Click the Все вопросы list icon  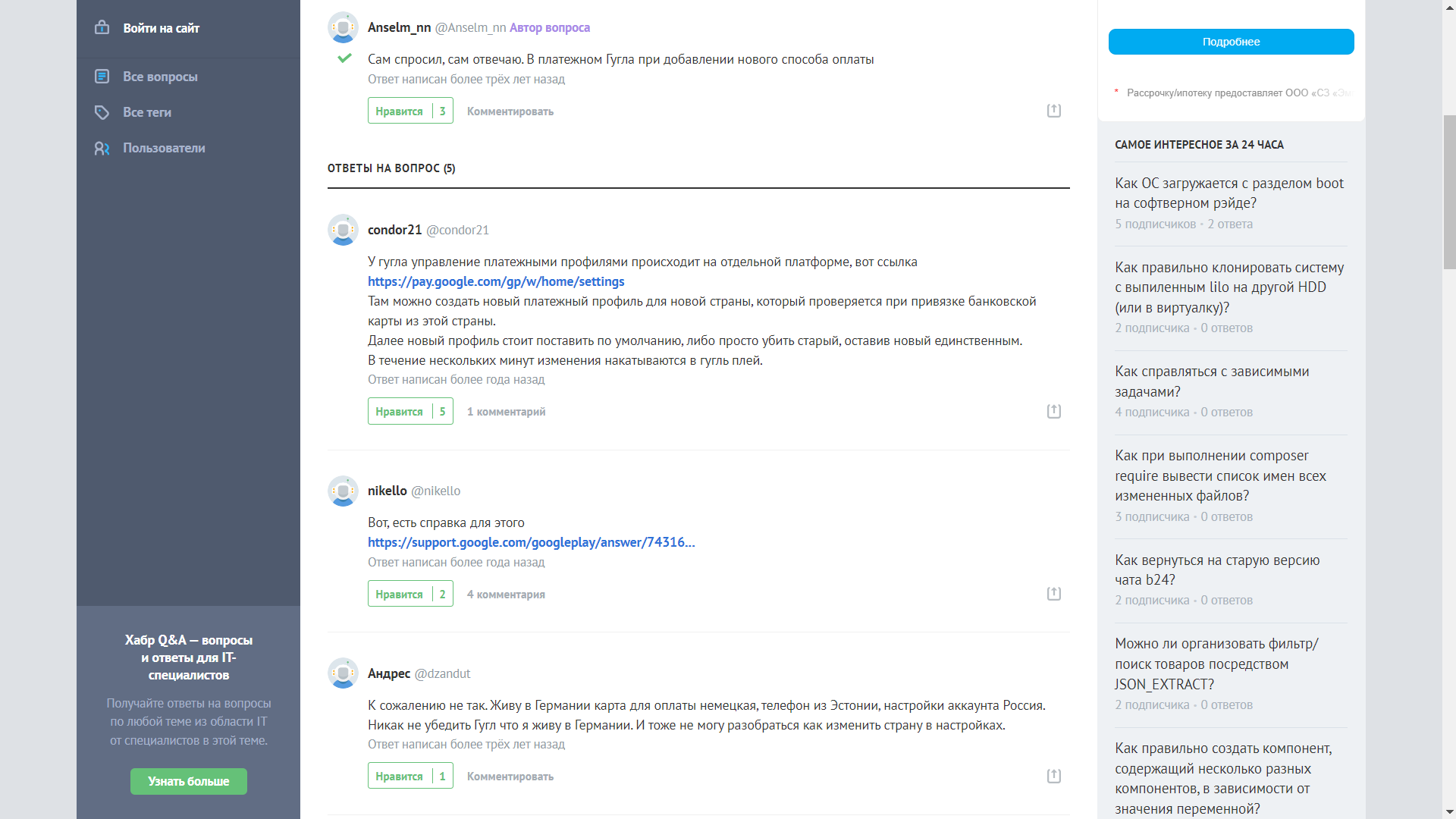(x=102, y=77)
